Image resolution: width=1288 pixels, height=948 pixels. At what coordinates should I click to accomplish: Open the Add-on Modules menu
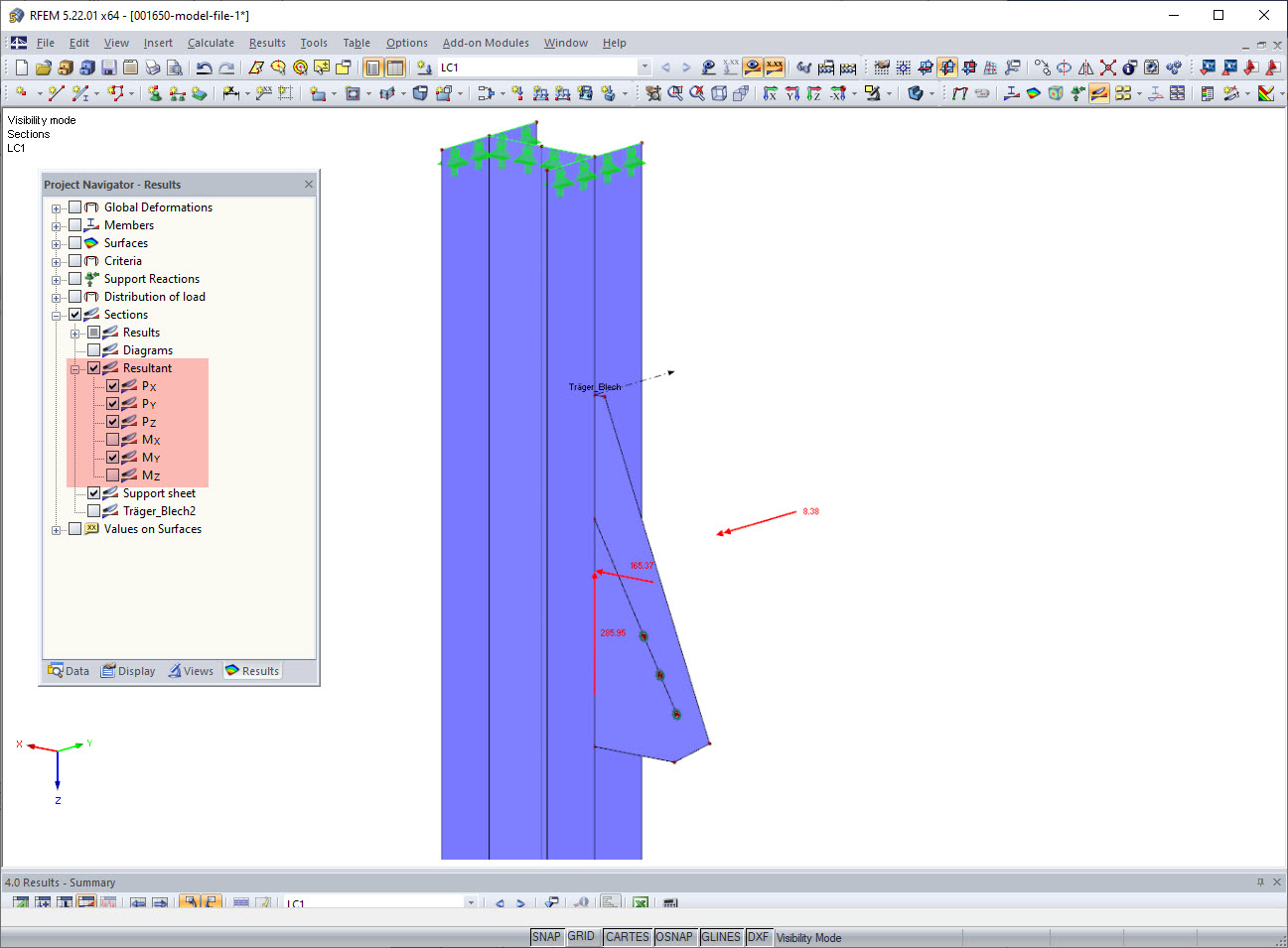click(486, 43)
